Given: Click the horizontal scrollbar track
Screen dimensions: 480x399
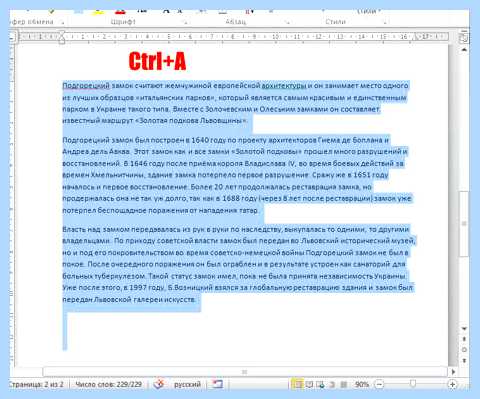Looking at the screenshot, I should 245,371.
